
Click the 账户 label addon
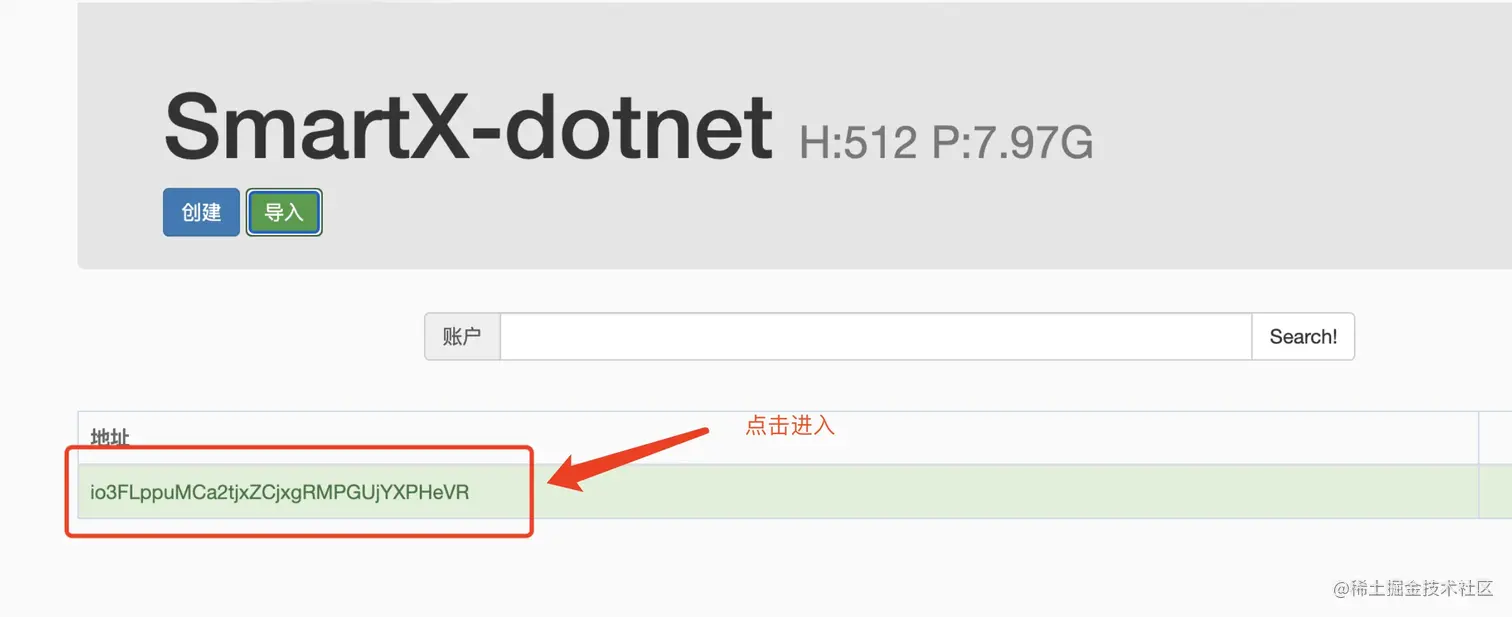pyautogui.click(x=462, y=336)
